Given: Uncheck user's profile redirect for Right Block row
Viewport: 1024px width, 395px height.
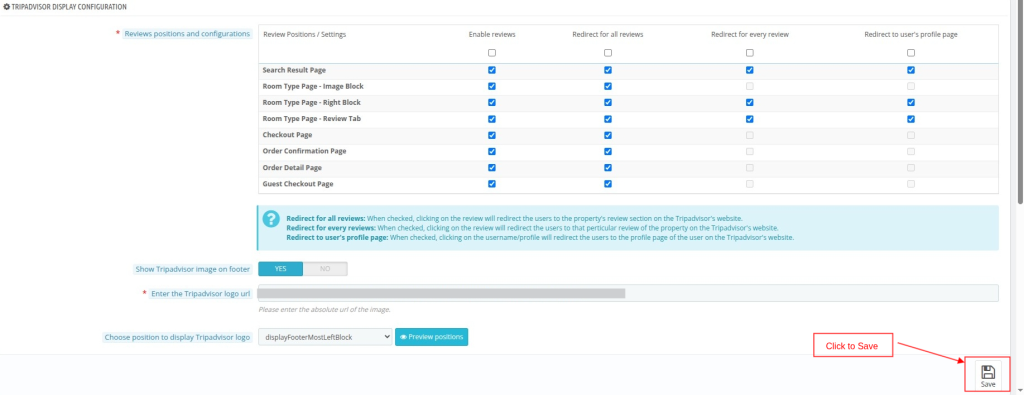Looking at the screenshot, I should coord(911,103).
